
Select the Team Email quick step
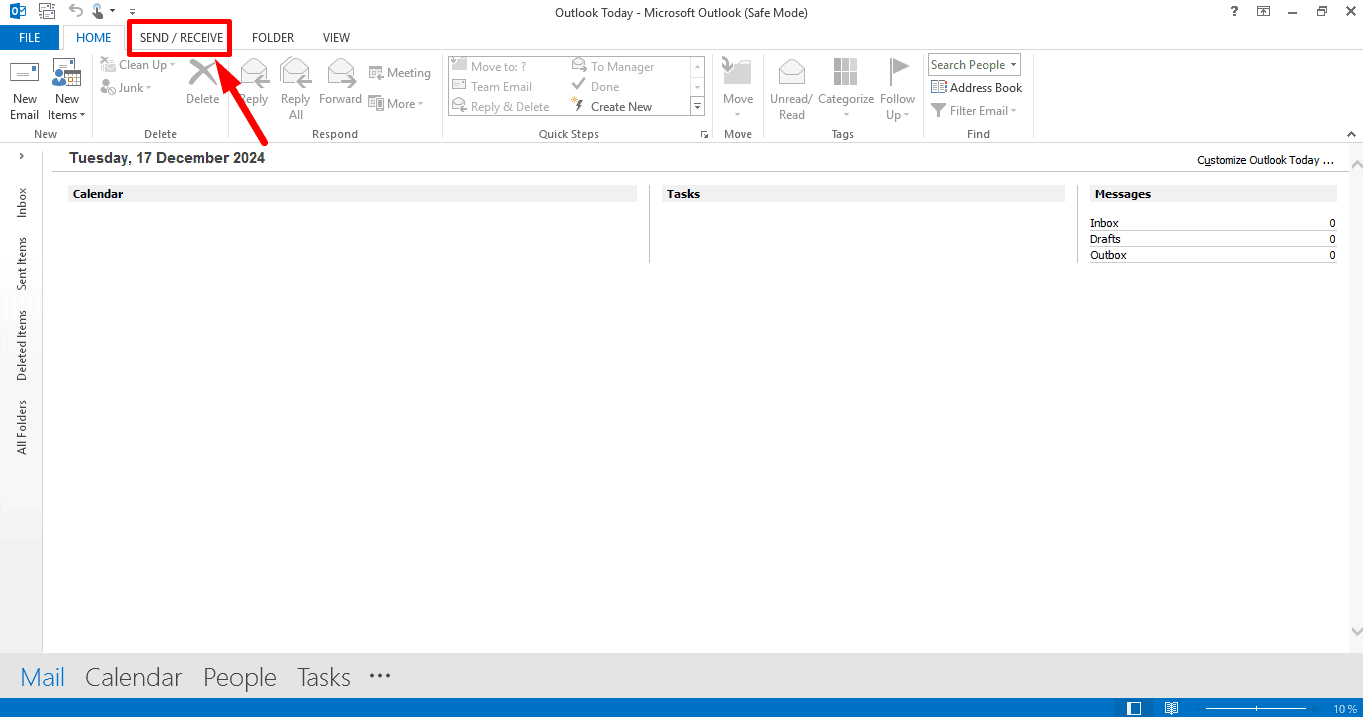[492, 87]
